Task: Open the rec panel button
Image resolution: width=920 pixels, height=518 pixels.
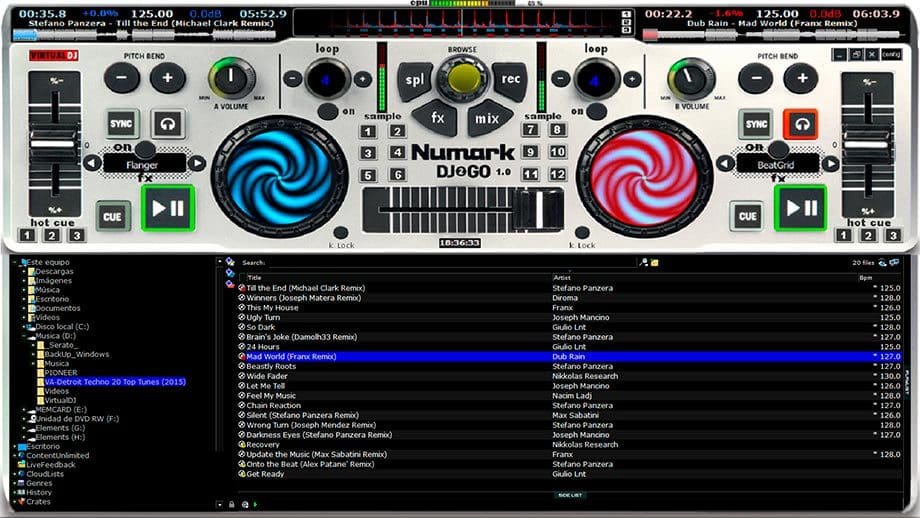Action: pyautogui.click(x=510, y=80)
